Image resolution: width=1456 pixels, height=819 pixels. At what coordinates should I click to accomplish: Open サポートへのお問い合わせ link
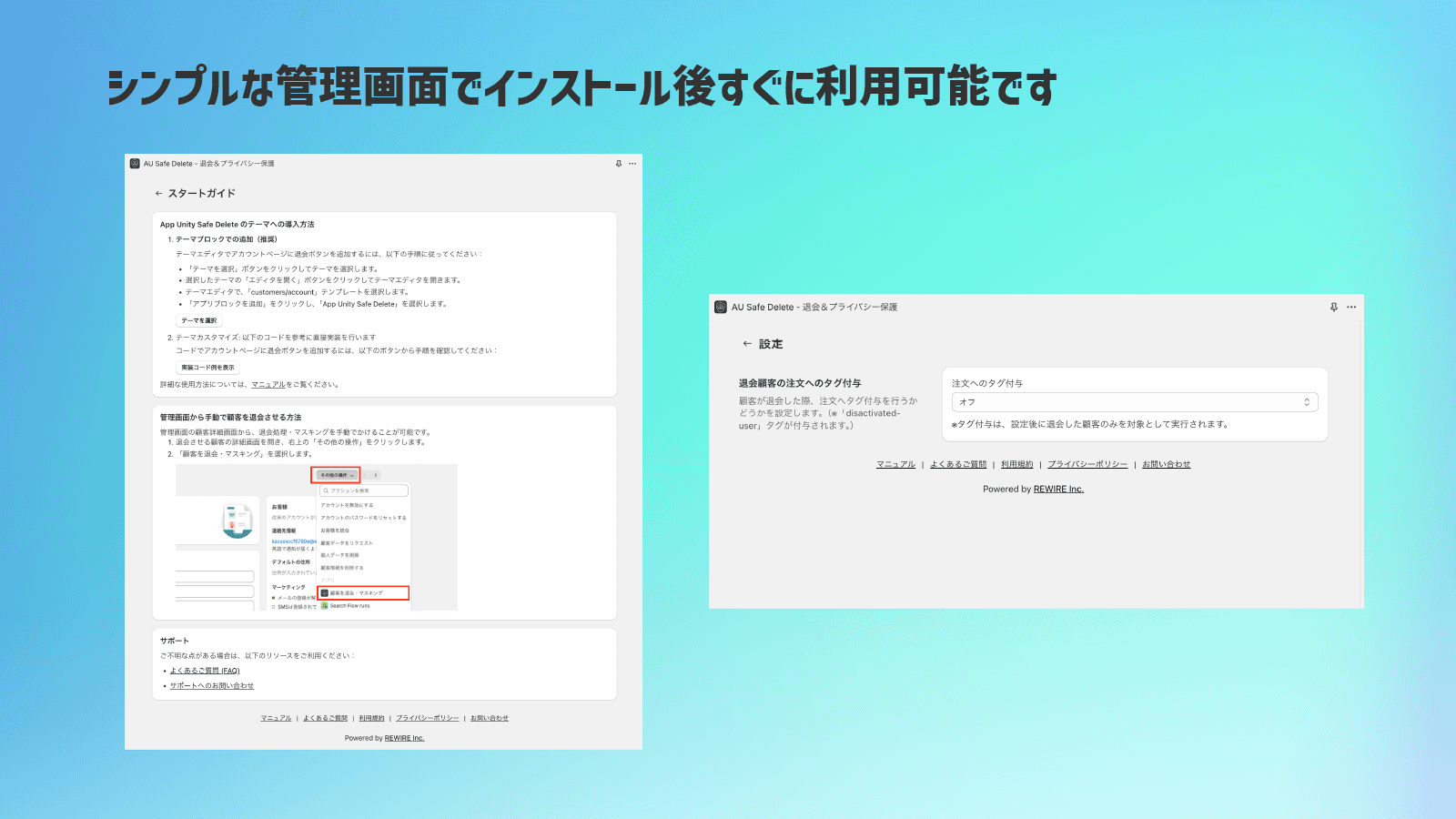pyautogui.click(x=212, y=686)
